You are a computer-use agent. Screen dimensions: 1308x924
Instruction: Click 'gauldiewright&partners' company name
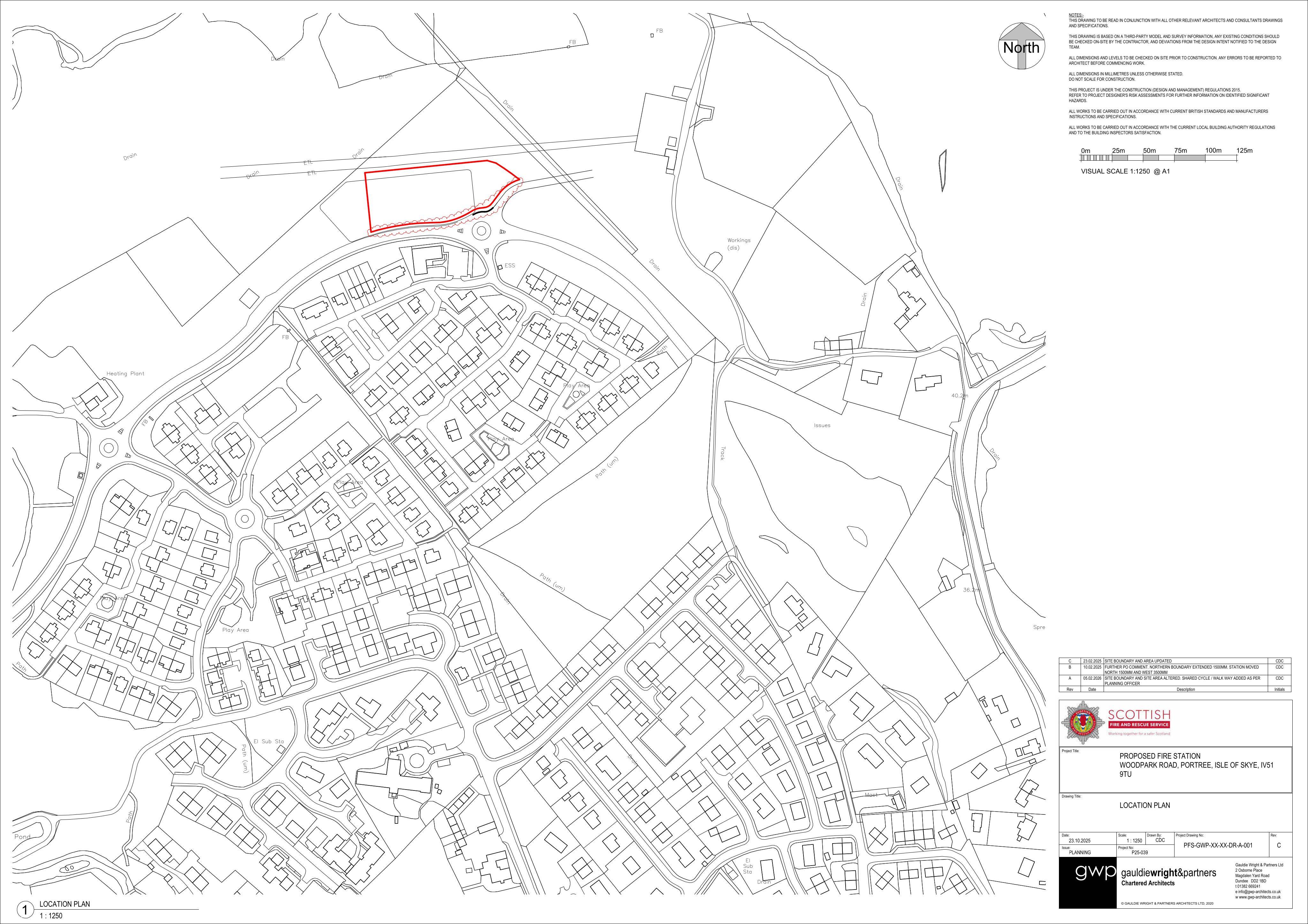click(x=1168, y=873)
